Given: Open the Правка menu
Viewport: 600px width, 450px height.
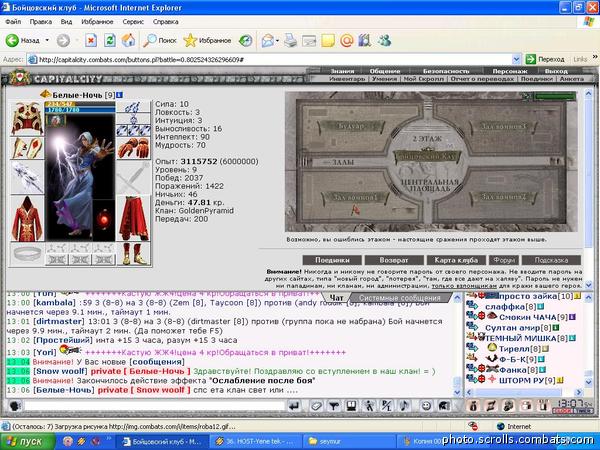Looking at the screenshot, I should [x=41, y=22].
